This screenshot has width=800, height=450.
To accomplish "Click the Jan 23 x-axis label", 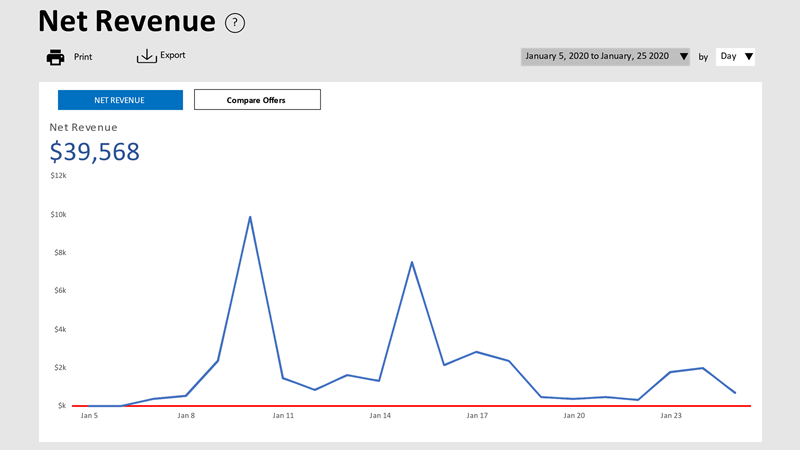I will 672,415.
